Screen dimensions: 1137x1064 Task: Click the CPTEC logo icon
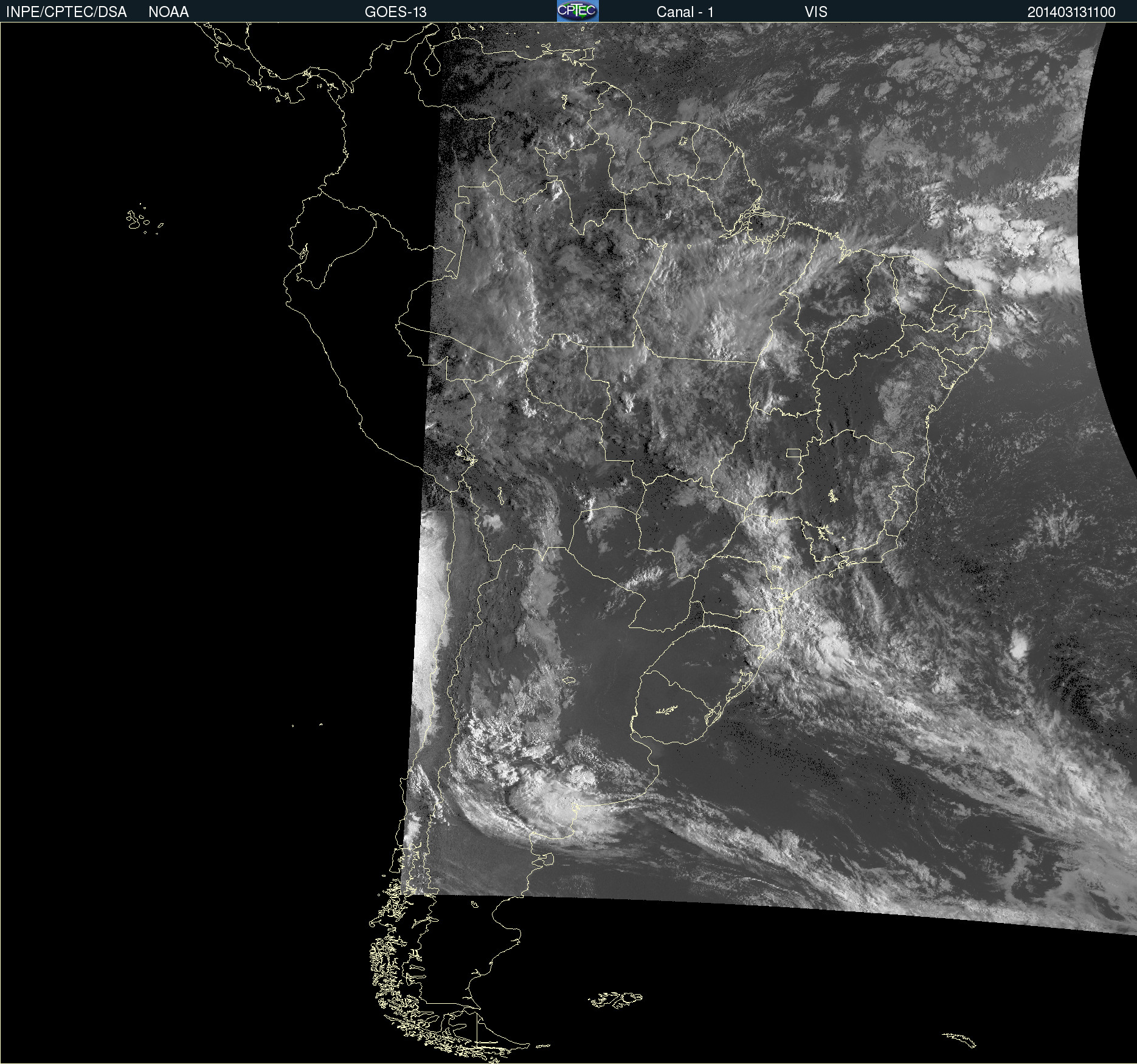(578, 11)
